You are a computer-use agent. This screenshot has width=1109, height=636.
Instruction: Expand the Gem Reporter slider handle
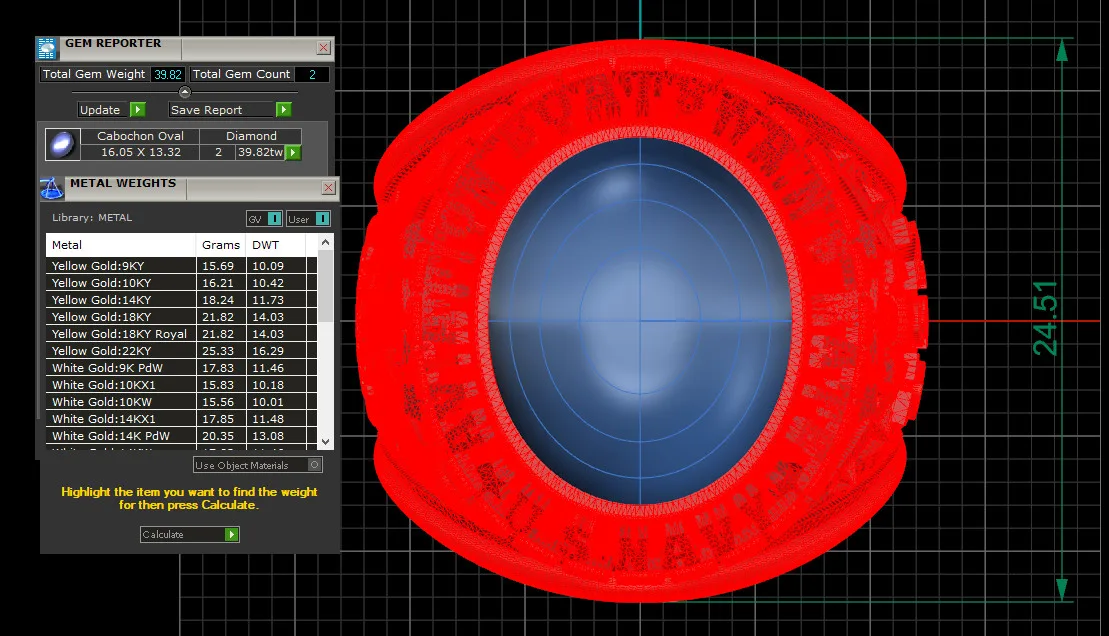pyautogui.click(x=185, y=92)
